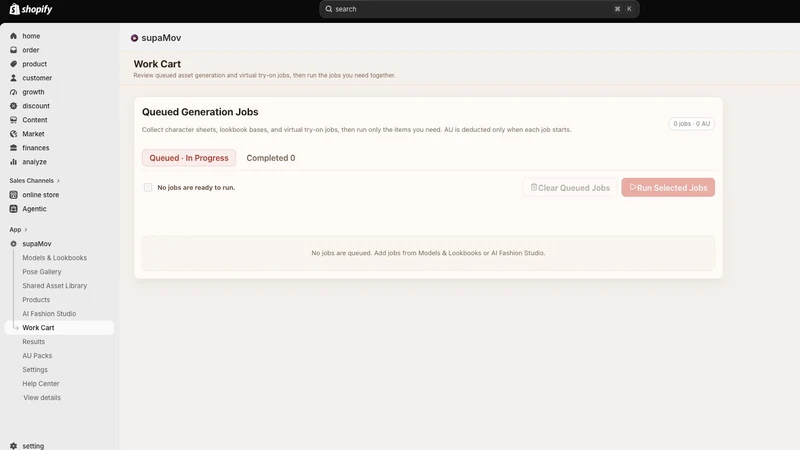Image resolution: width=800 pixels, height=450 pixels.
Task: Click the growth gauge icon
Action: point(13,92)
